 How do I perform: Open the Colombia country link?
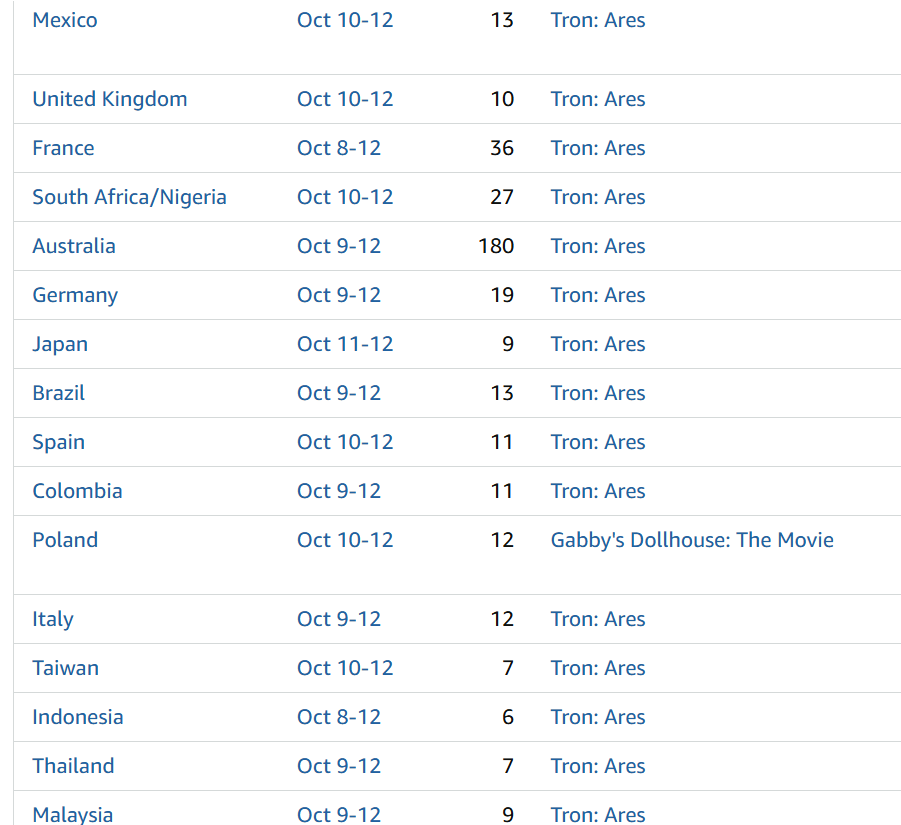click(x=77, y=491)
